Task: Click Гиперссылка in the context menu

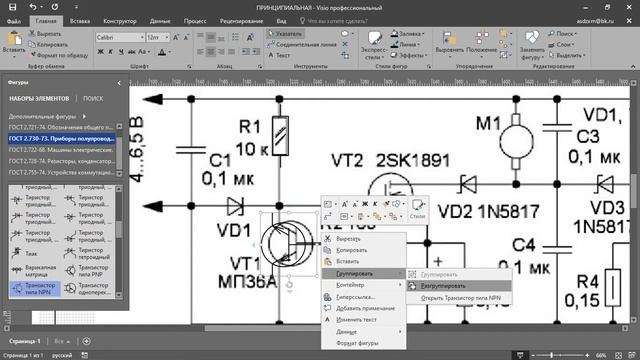Action: click(364, 297)
